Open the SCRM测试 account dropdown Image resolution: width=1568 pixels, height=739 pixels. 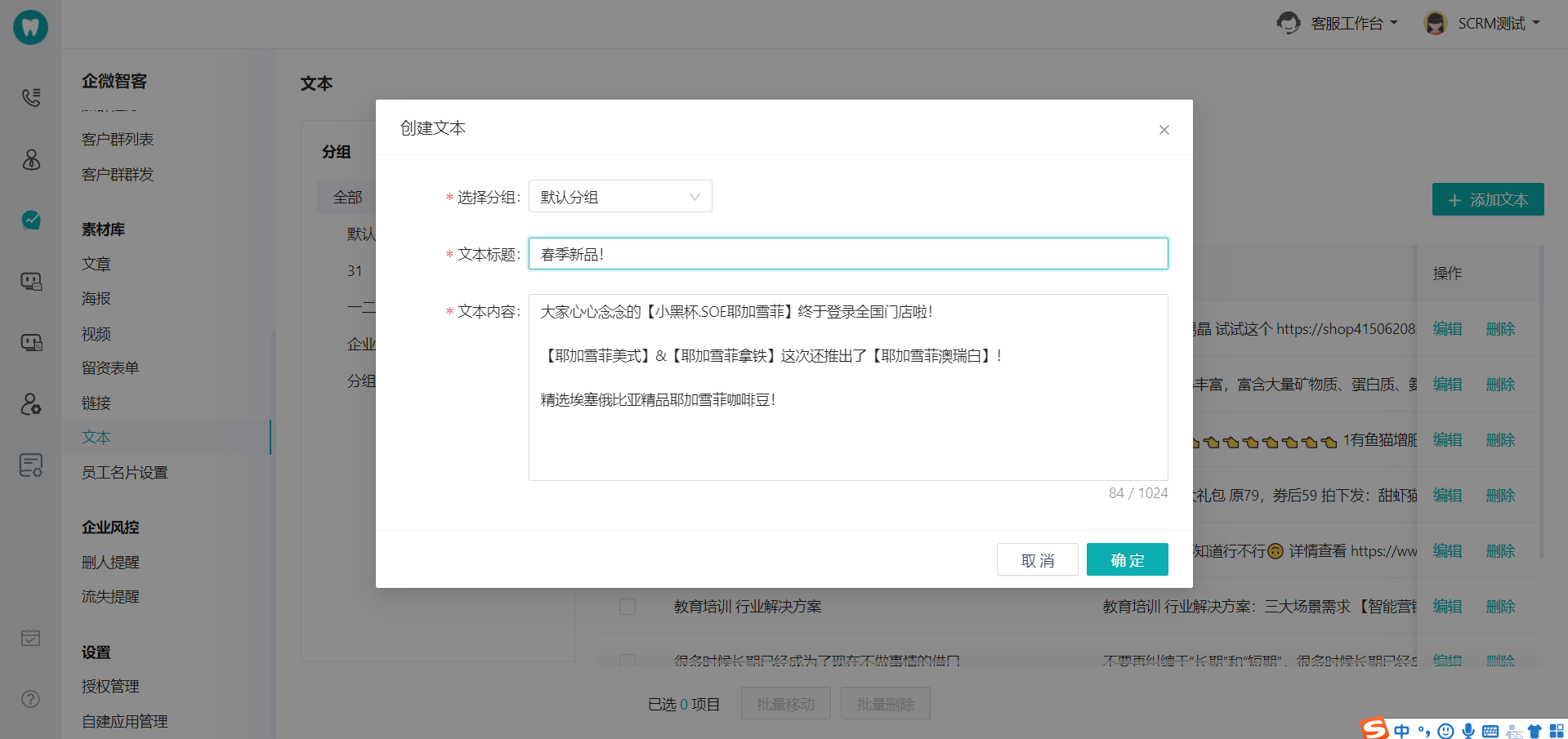tap(1482, 24)
